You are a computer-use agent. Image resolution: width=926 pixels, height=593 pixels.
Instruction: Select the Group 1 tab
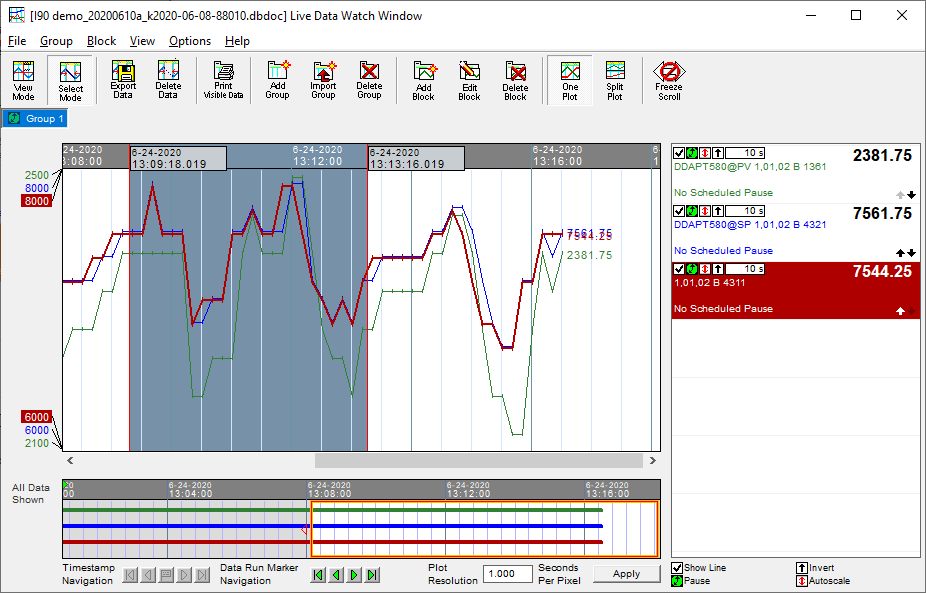tap(35, 118)
